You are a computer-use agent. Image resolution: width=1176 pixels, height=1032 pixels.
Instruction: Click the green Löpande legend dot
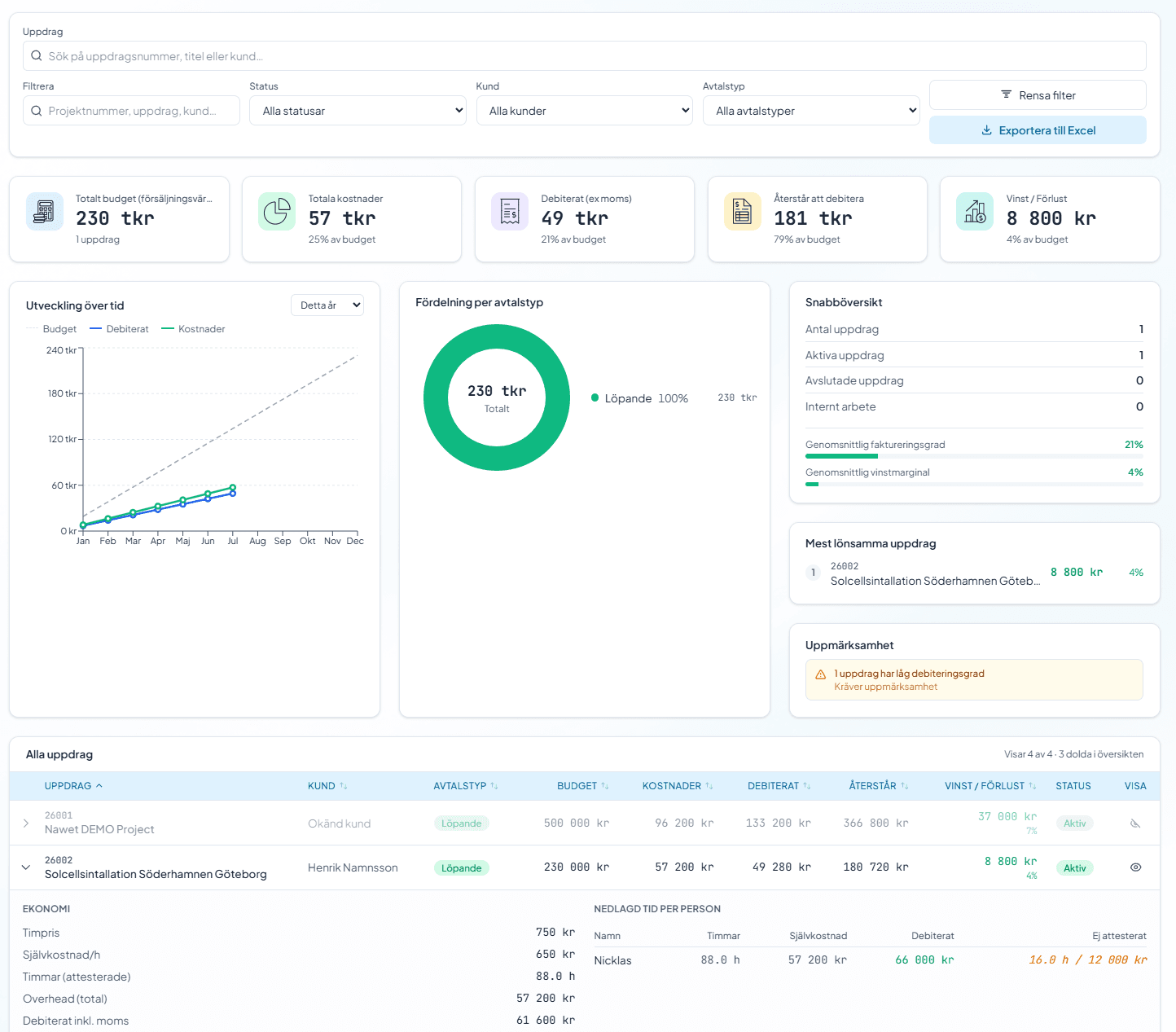click(595, 398)
